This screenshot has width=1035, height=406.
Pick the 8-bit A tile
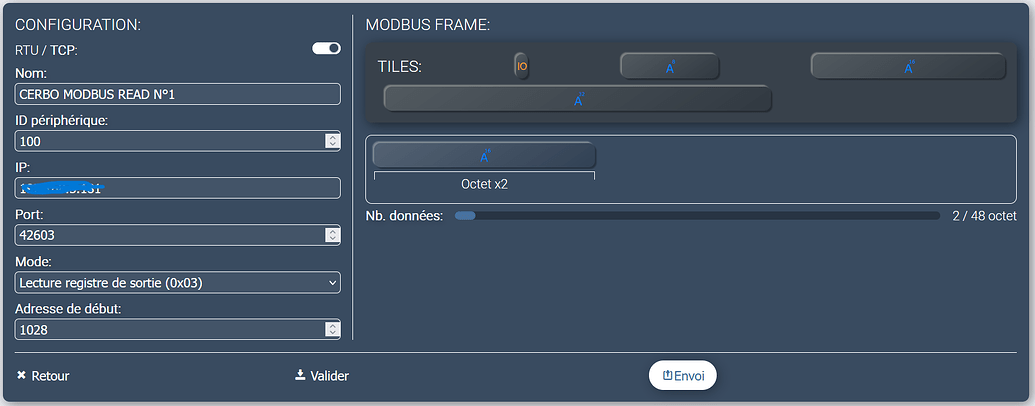coord(669,66)
